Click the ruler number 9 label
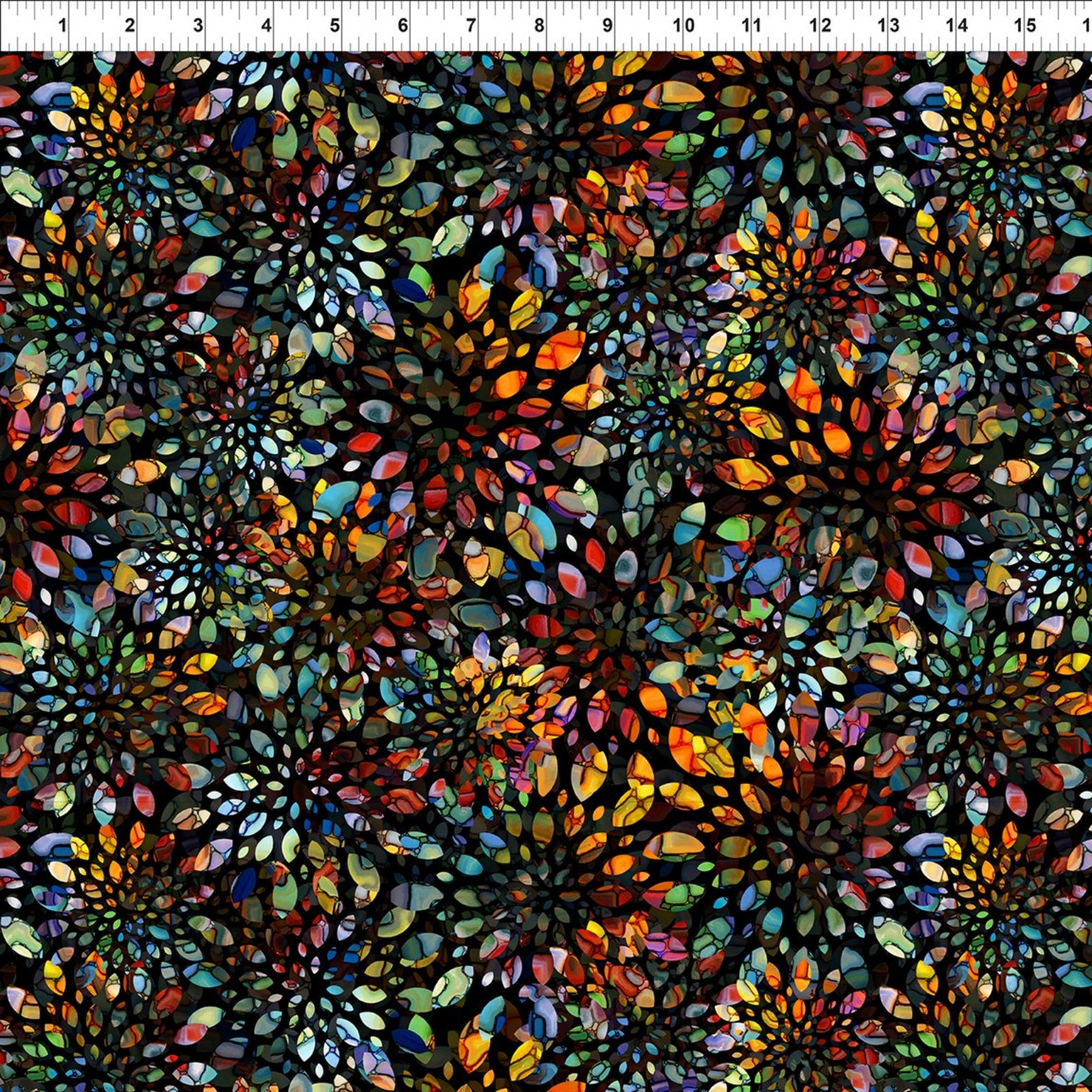1092x1092 pixels. click(607, 26)
